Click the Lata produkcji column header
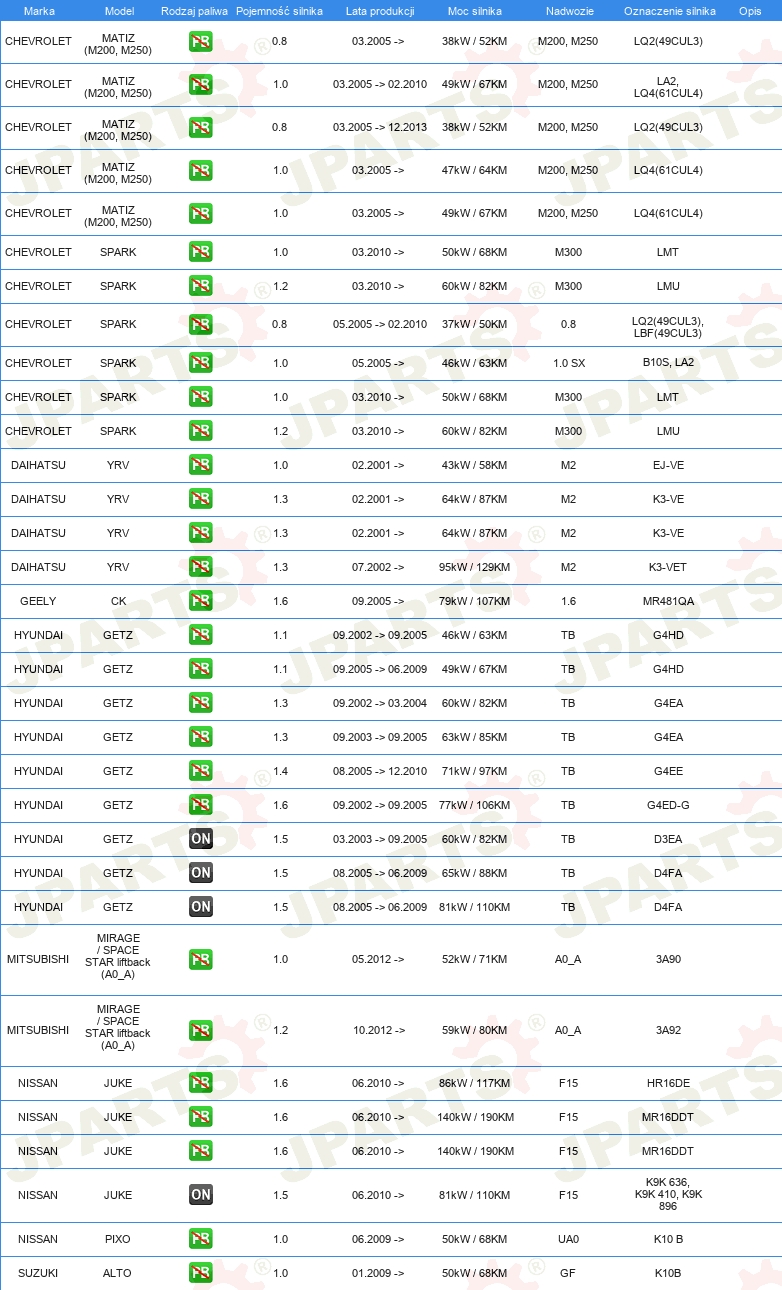Image resolution: width=782 pixels, height=1290 pixels. 379,10
